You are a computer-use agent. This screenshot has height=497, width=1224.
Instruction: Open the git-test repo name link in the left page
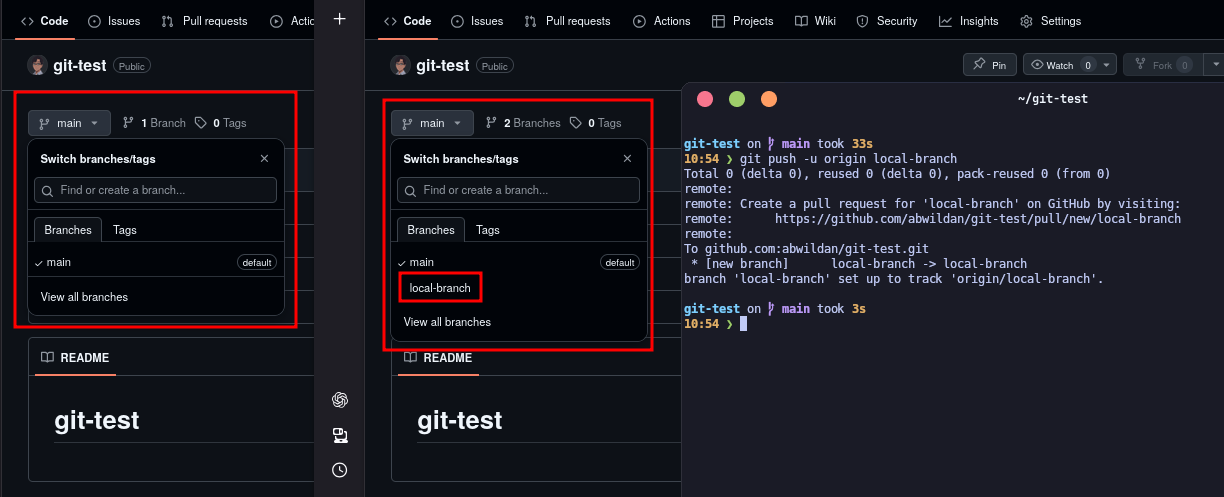[80, 66]
